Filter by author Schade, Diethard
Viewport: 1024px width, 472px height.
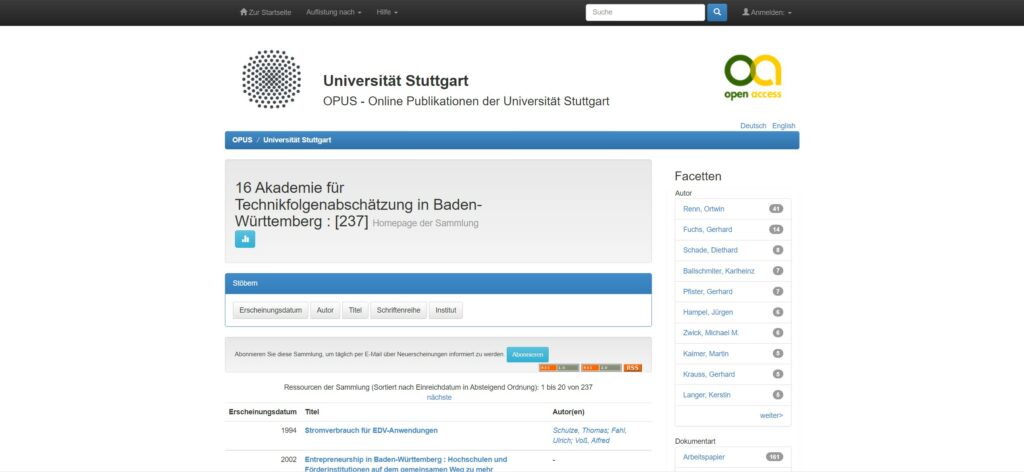[x=711, y=250]
